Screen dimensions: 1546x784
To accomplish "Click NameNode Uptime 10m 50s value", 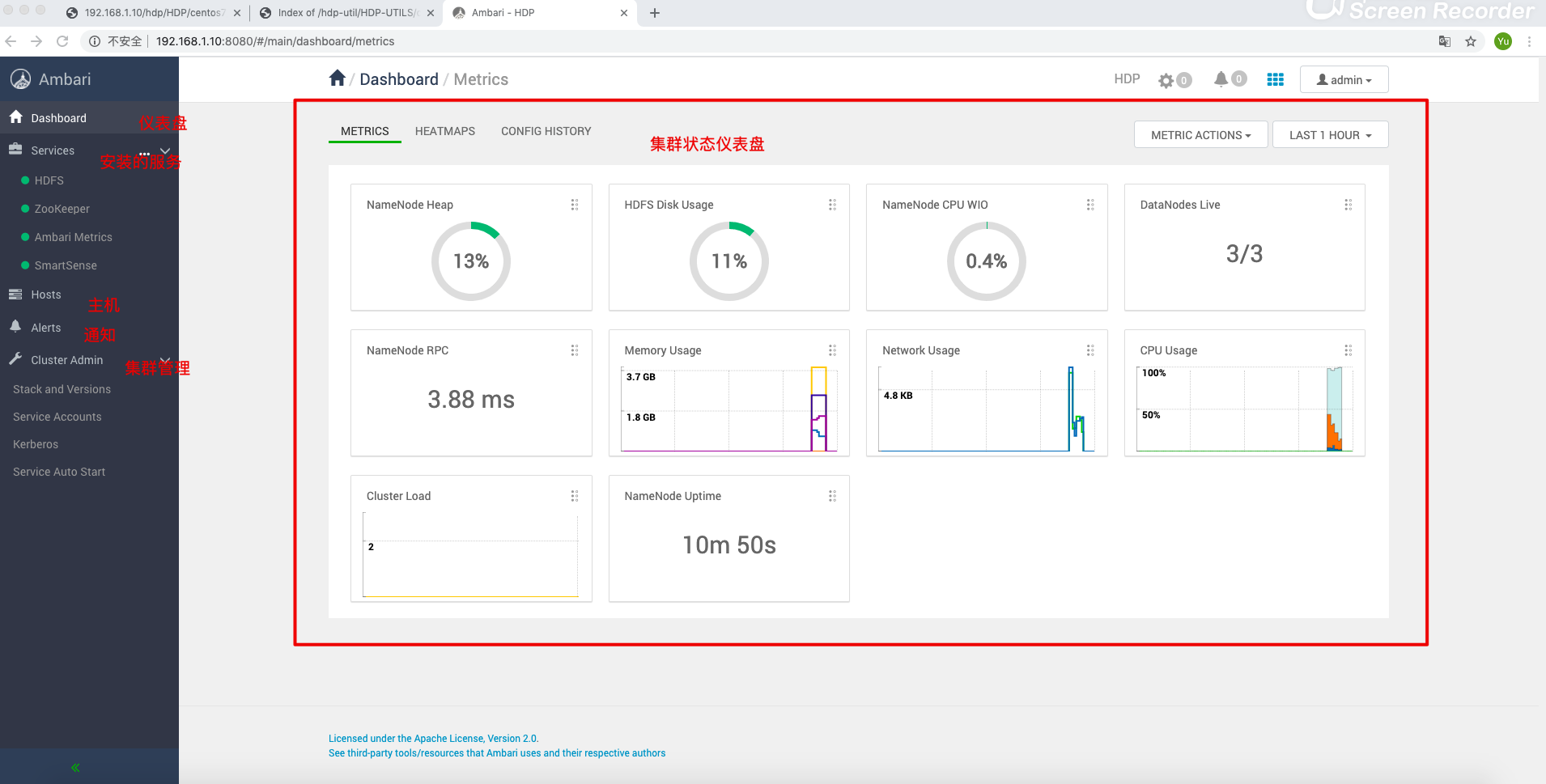I will pyautogui.click(x=729, y=545).
